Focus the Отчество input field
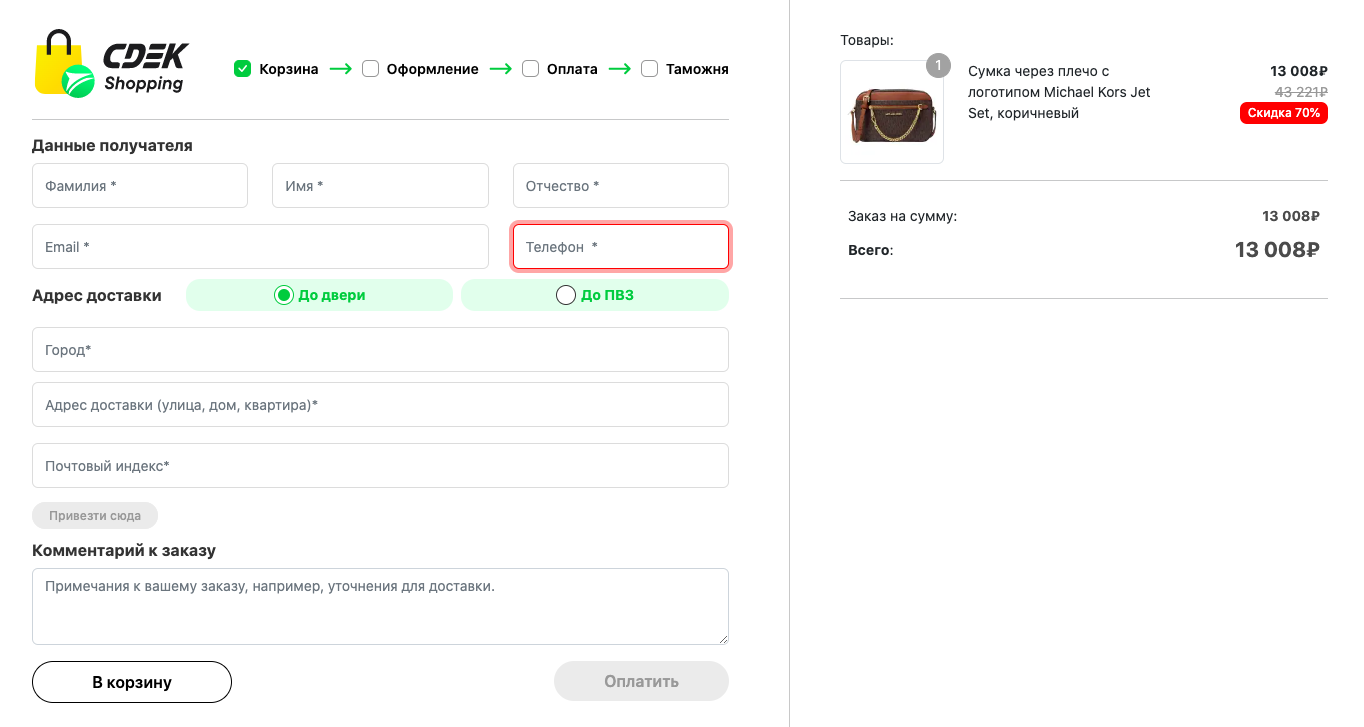The image size is (1364, 727). 621,186
